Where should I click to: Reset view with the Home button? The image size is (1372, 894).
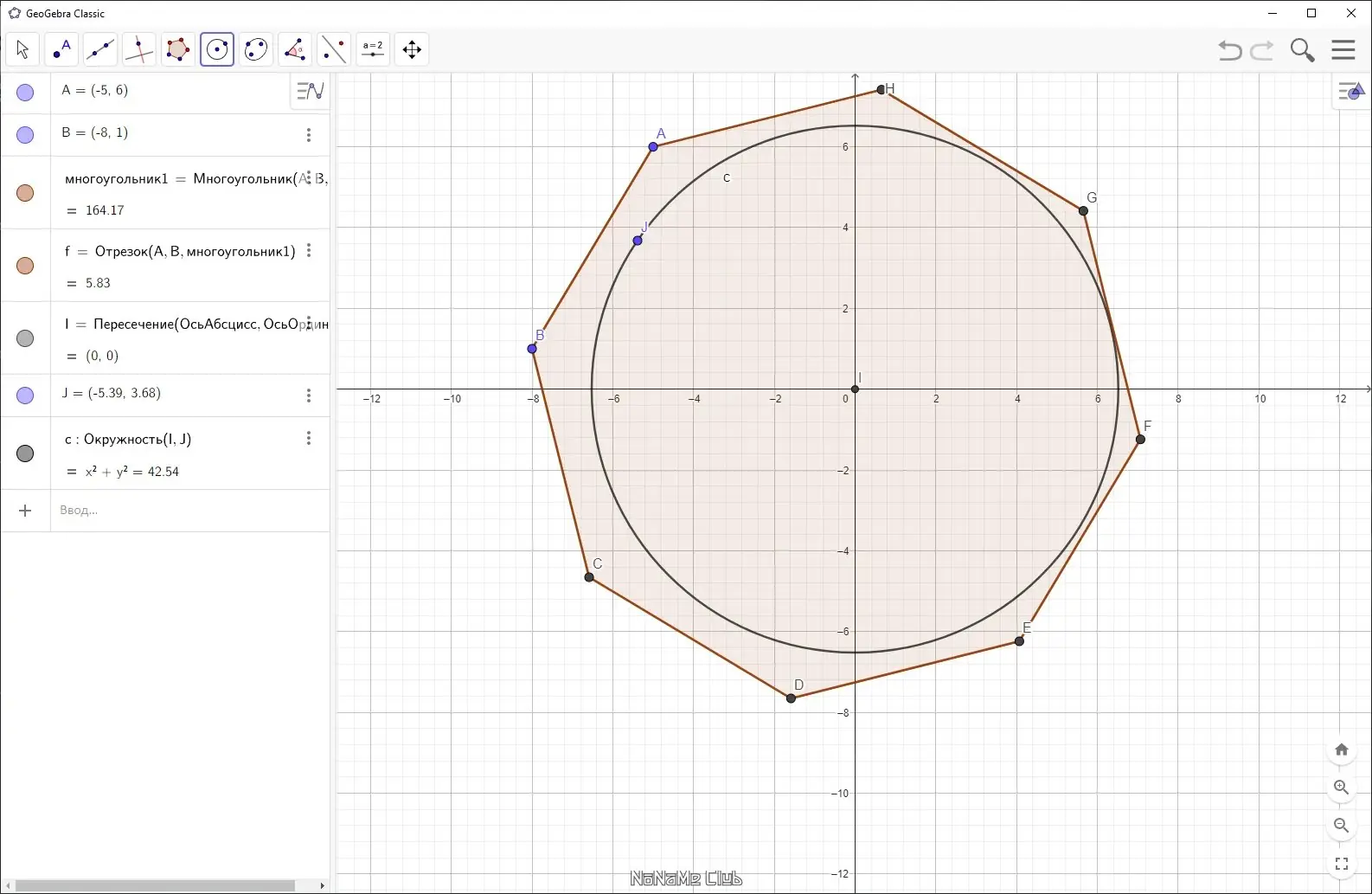click(1342, 749)
